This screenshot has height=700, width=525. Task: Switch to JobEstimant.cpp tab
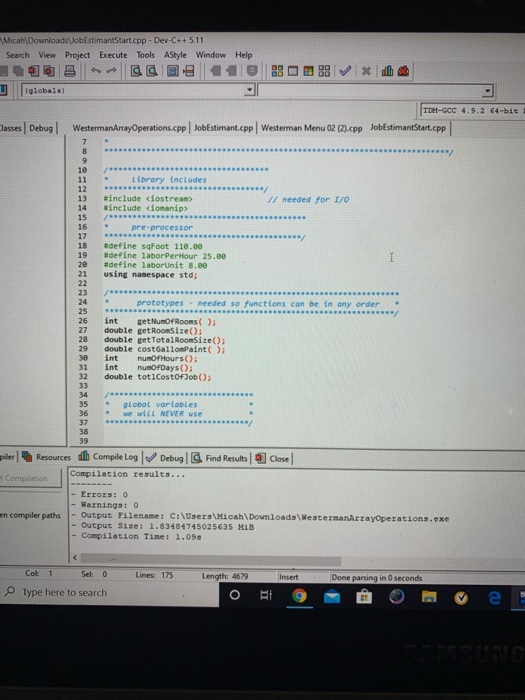pos(223,128)
